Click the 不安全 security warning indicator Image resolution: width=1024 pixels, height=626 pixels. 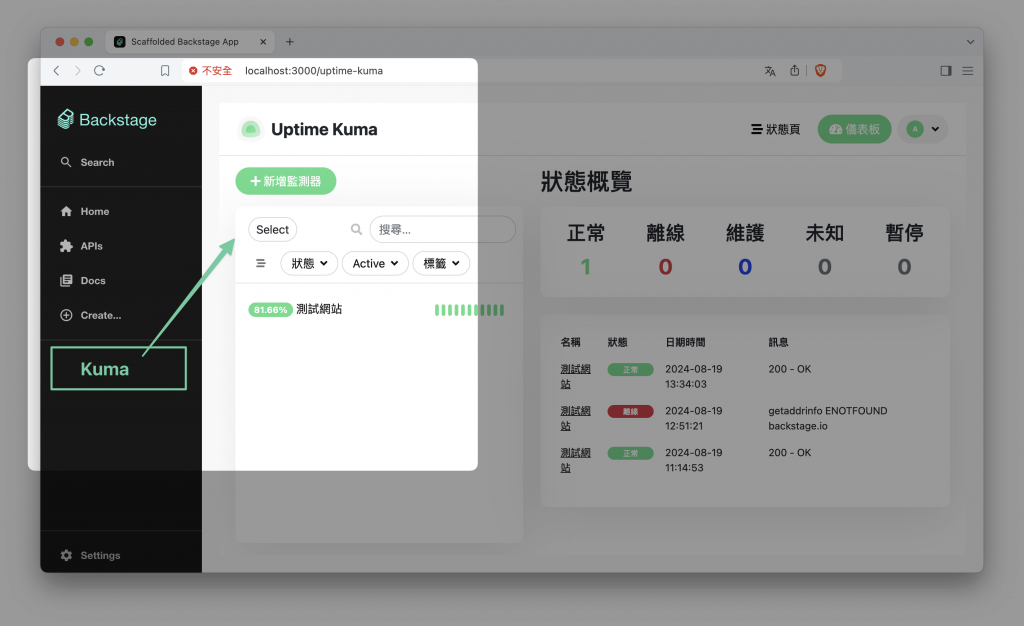pyautogui.click(x=210, y=70)
